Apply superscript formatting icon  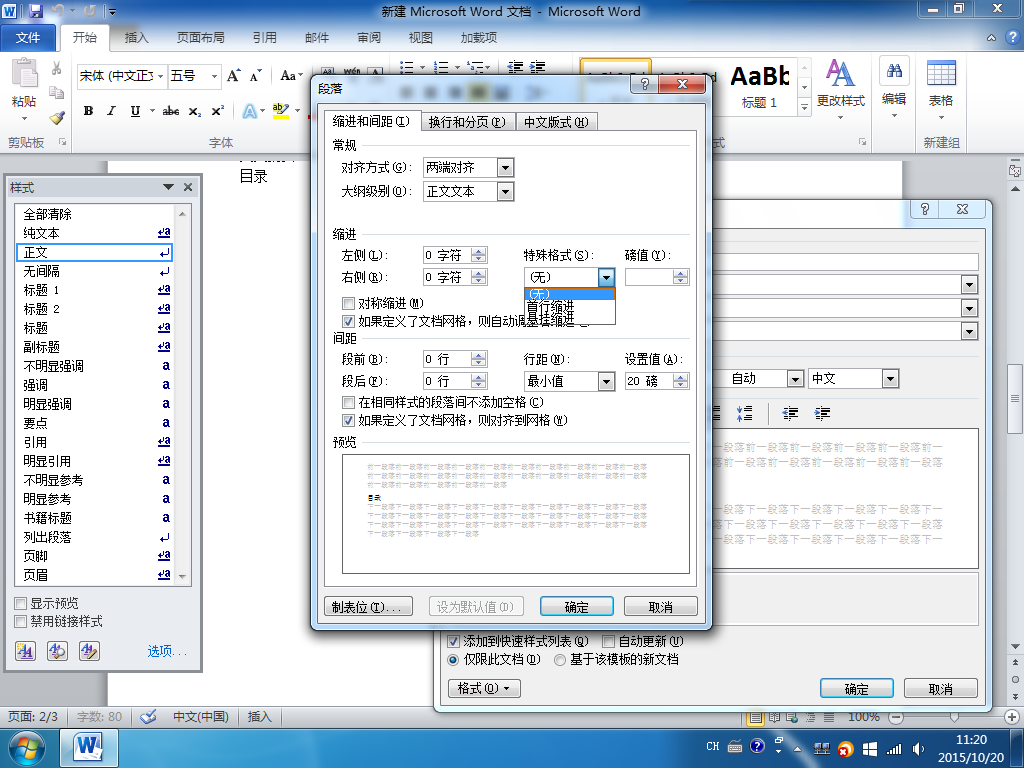(x=217, y=111)
